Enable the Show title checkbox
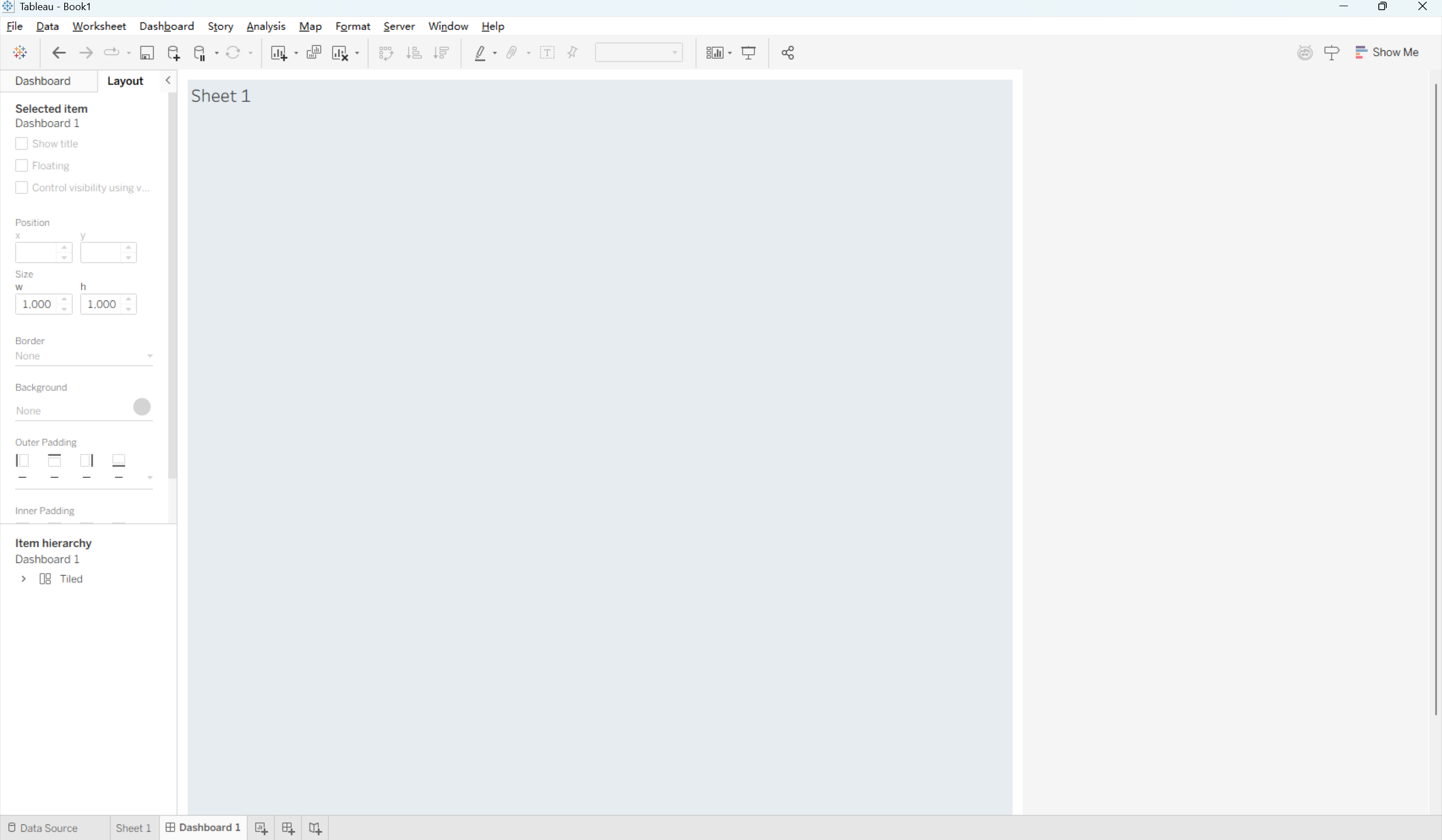 point(21,143)
